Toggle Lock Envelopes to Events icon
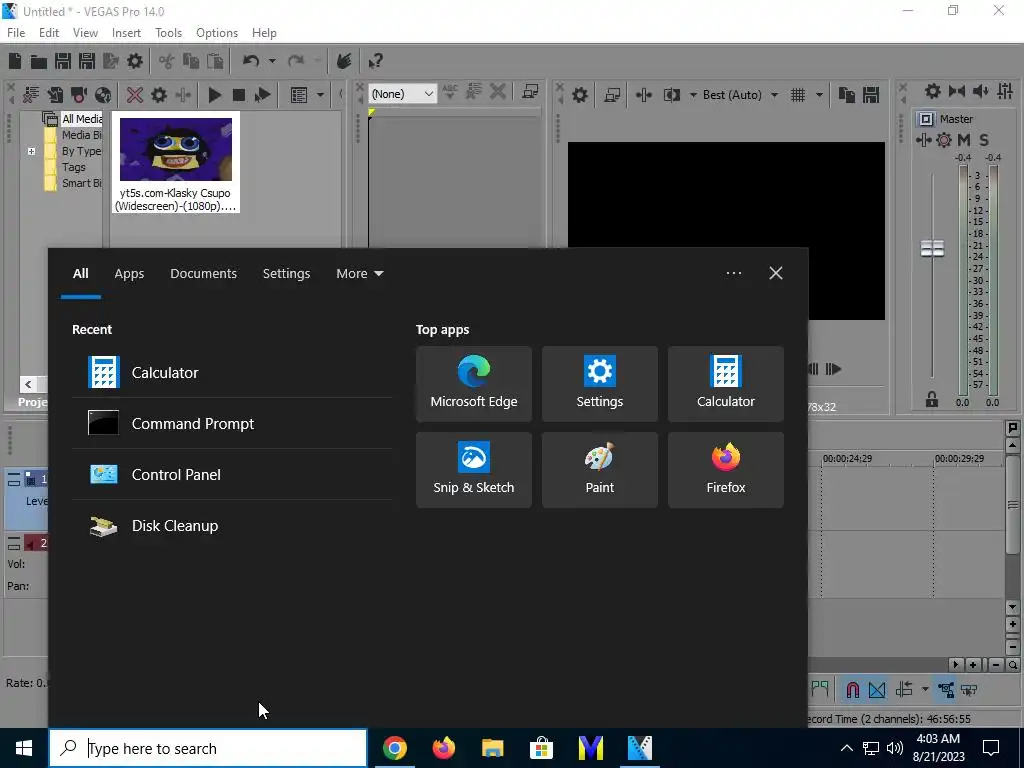Screen dimensions: 1024x768 coord(946,690)
